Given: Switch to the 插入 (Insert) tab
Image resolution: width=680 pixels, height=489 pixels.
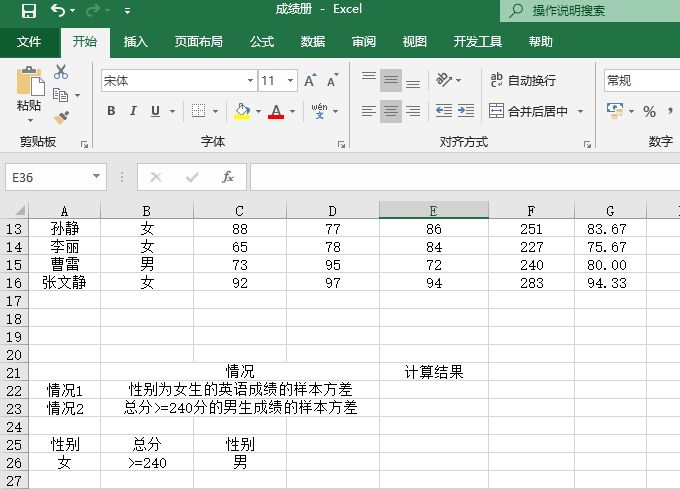Looking at the screenshot, I should click(135, 42).
